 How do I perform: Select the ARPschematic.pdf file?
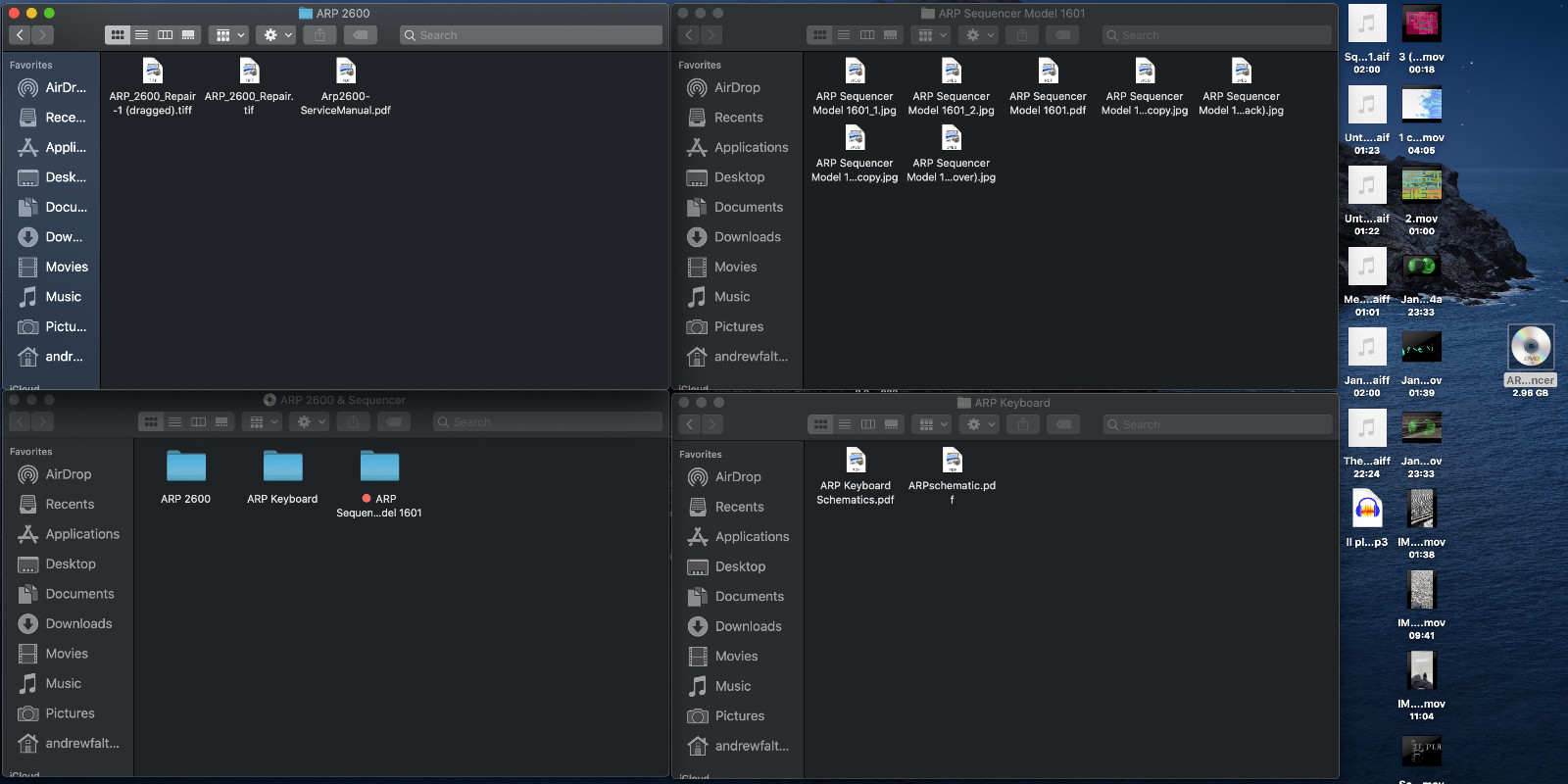[x=952, y=476]
